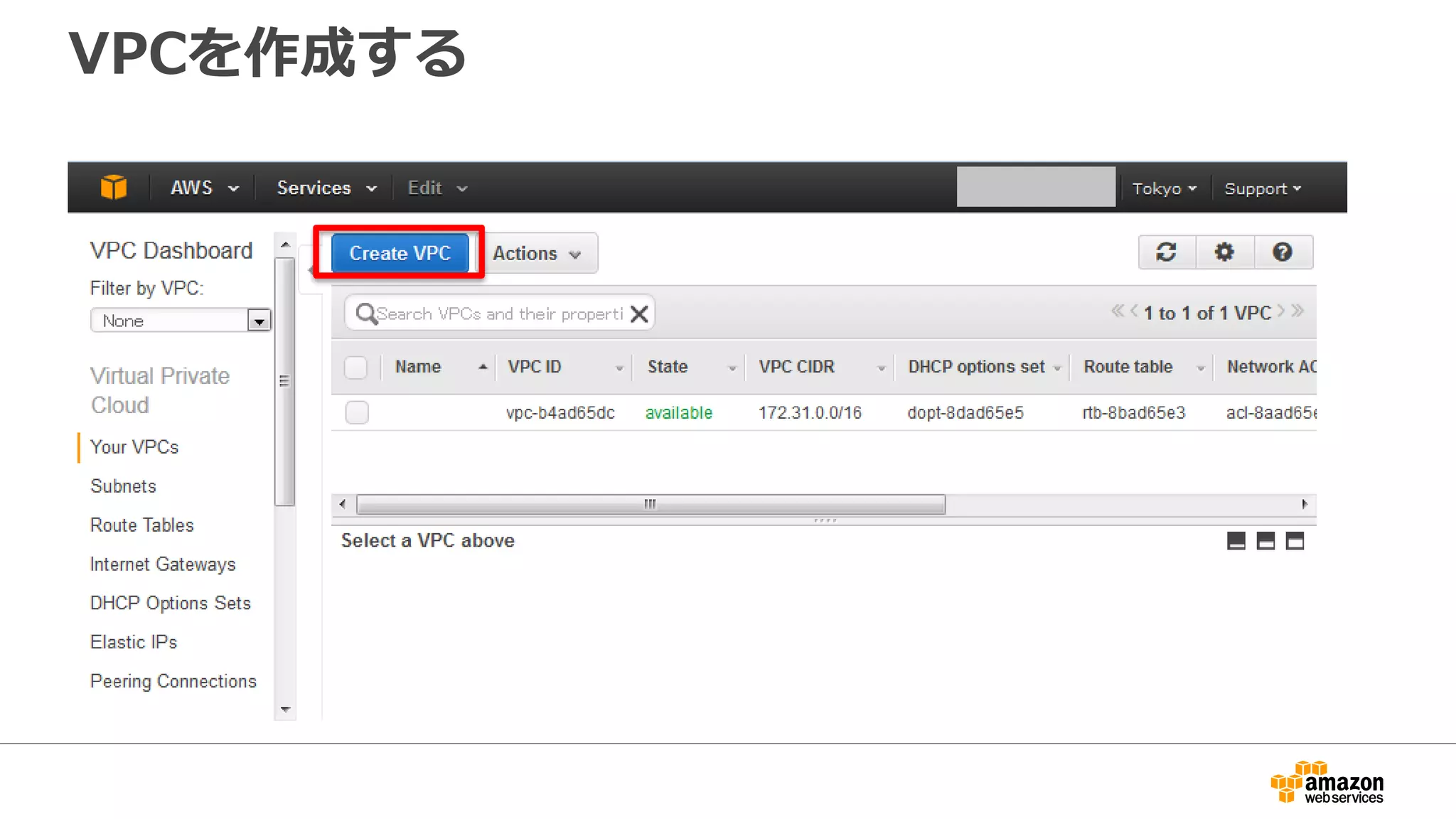Focus the Search VPCs input field
The image size is (1456, 819).
click(498, 314)
